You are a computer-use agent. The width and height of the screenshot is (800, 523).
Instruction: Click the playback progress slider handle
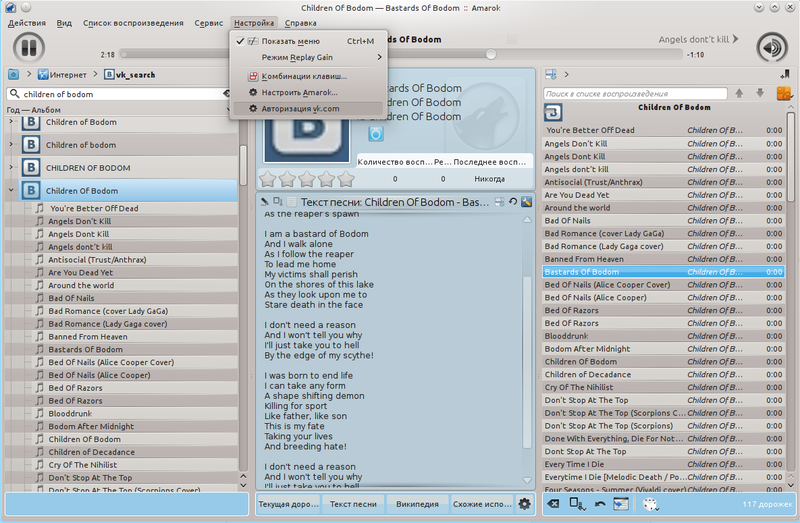click(491, 54)
